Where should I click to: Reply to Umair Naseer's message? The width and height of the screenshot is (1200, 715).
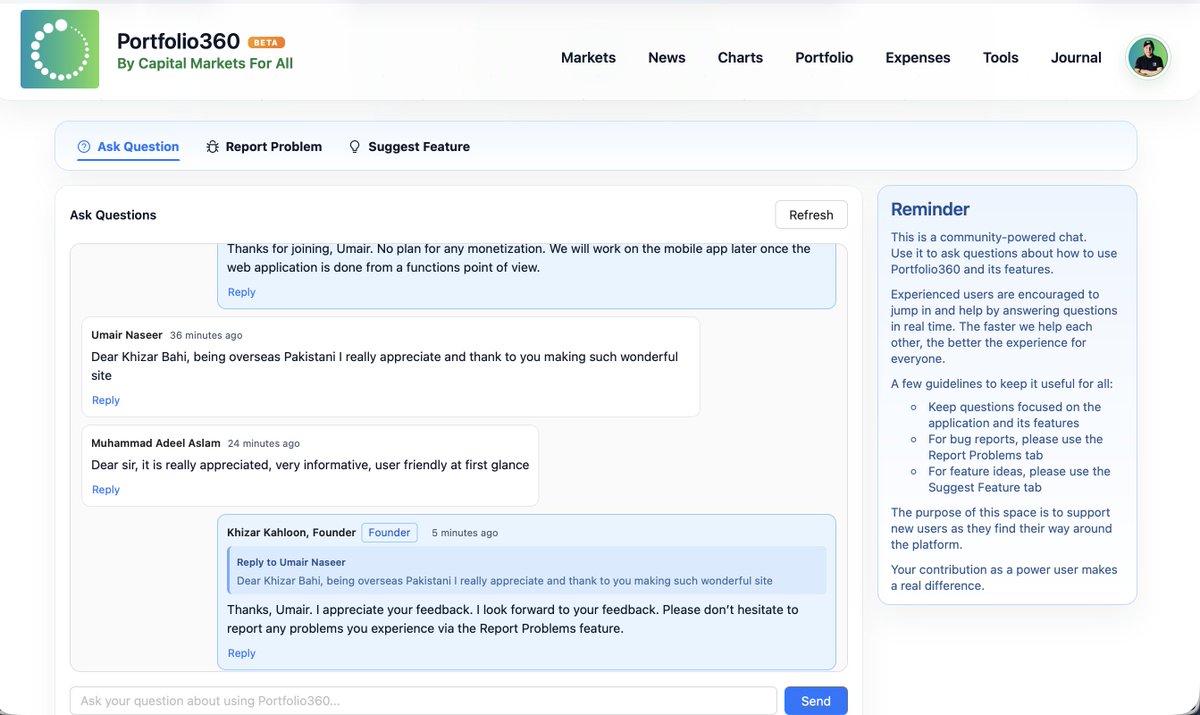106,400
